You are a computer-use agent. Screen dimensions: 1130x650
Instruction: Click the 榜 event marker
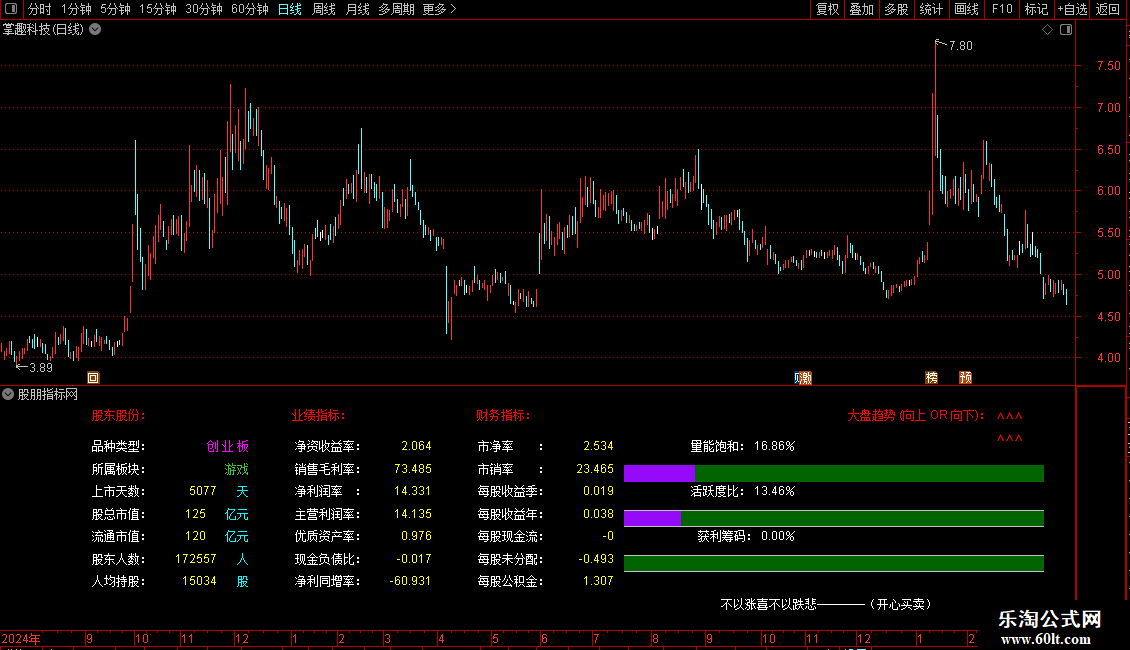[x=931, y=378]
